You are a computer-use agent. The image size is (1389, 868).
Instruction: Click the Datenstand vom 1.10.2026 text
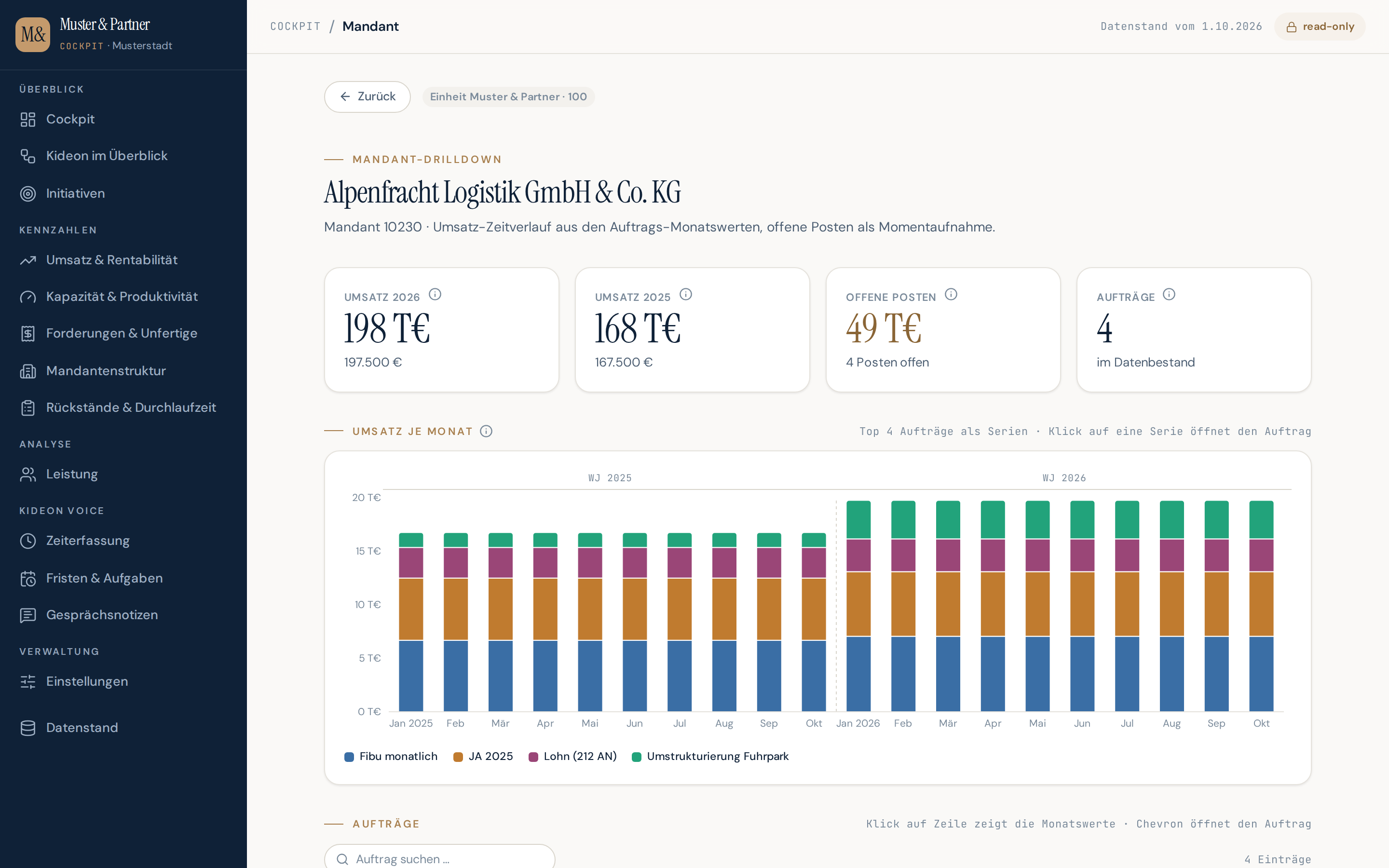(x=1181, y=27)
